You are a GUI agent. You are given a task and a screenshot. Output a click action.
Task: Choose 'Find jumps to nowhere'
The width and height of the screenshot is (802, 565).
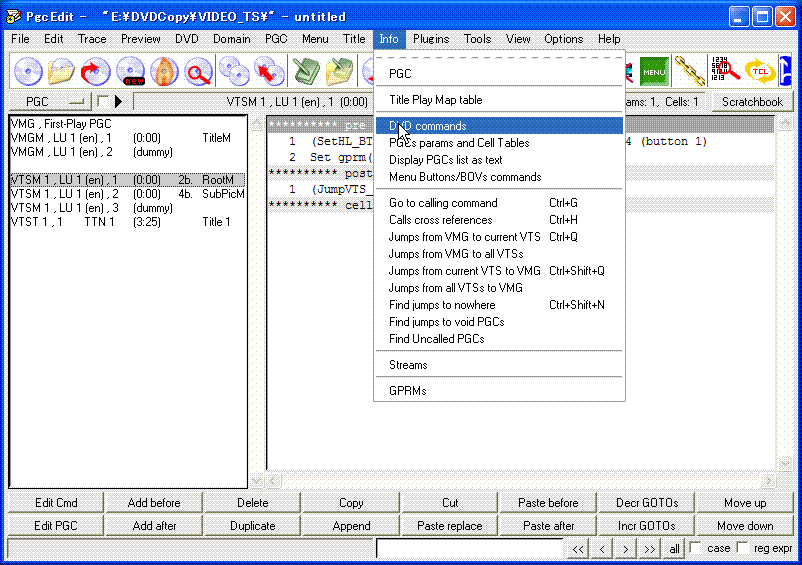point(499,305)
